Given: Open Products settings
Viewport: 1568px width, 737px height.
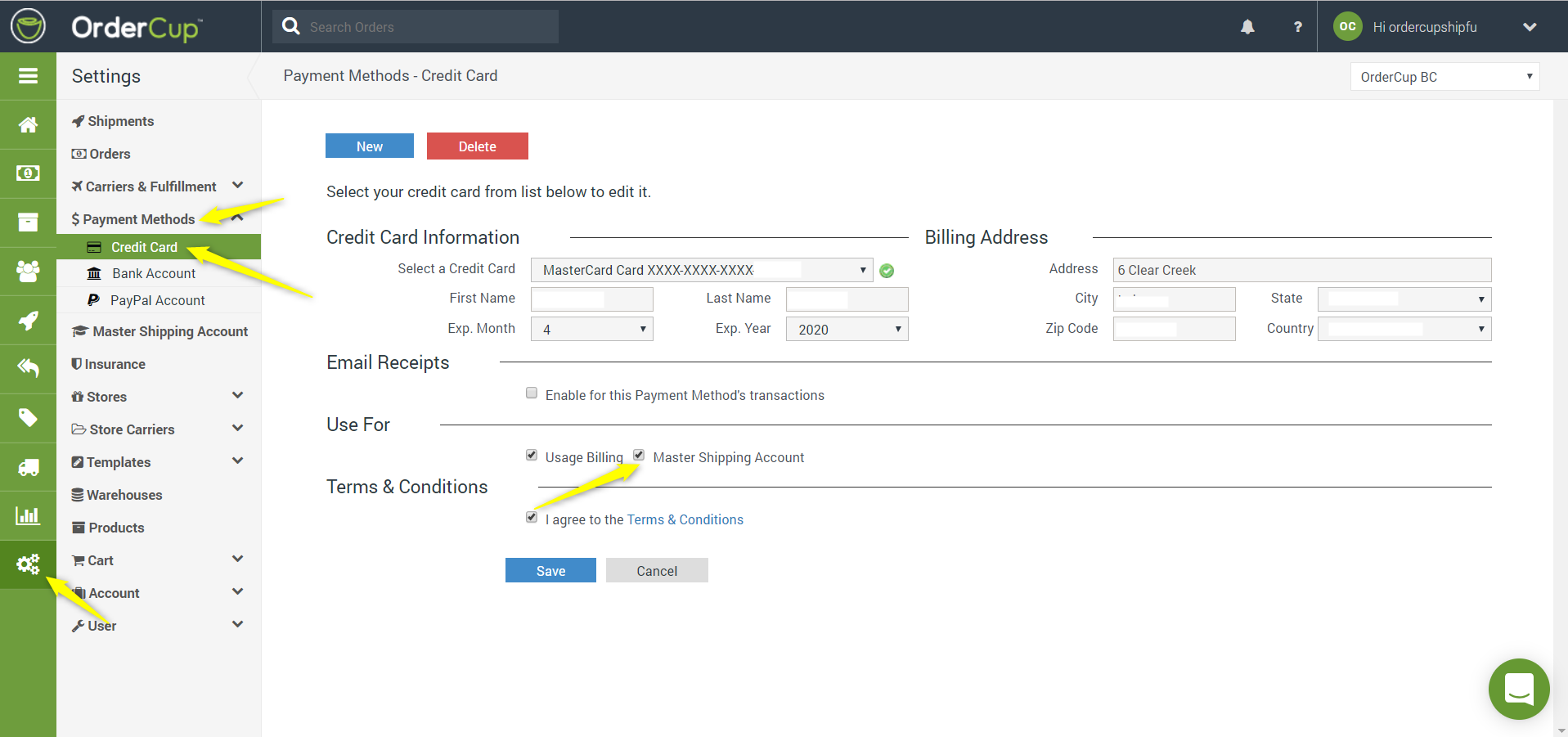Looking at the screenshot, I should 108,528.
